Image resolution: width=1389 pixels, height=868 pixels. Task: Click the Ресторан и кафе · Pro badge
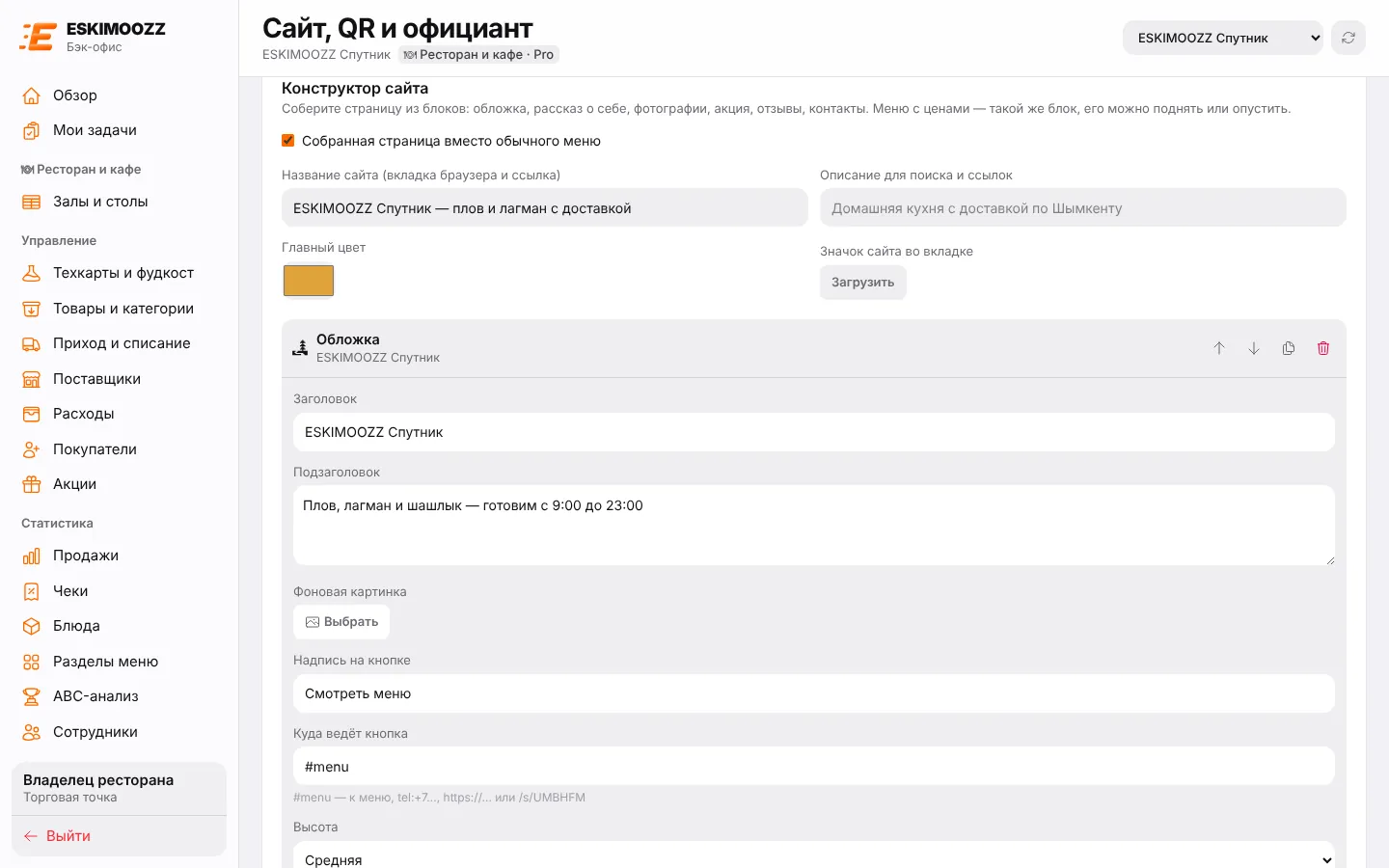tap(478, 55)
